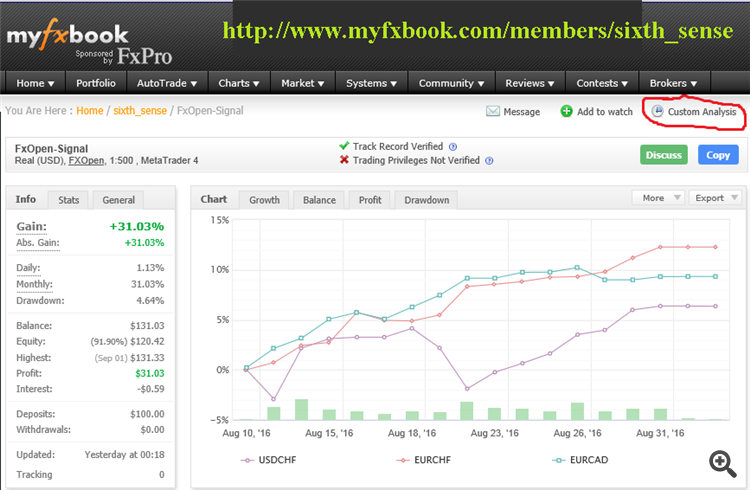Switch to the General tab

click(x=118, y=200)
